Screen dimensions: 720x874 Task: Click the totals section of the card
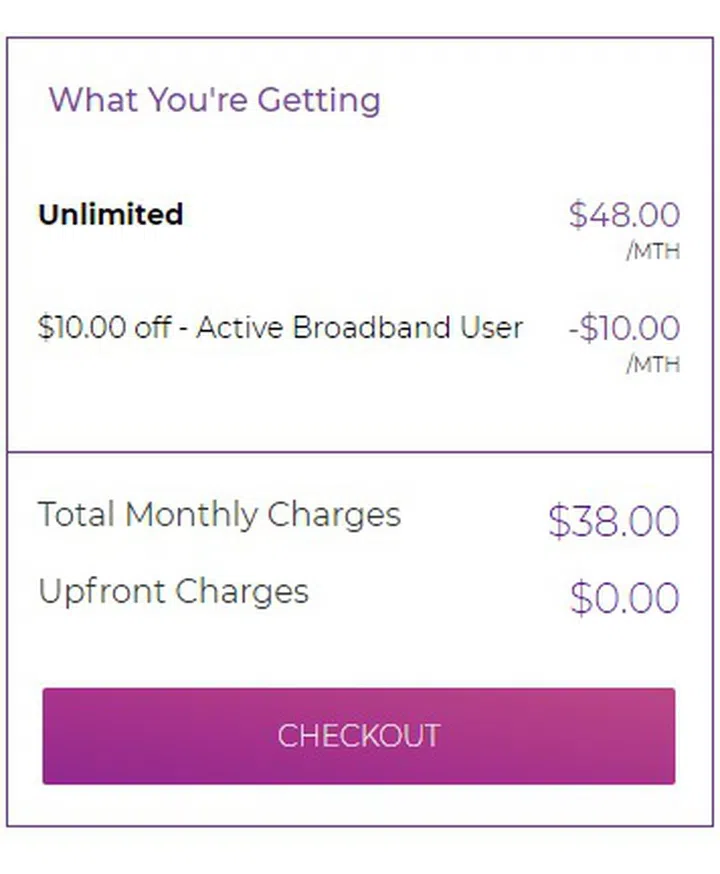click(360, 555)
